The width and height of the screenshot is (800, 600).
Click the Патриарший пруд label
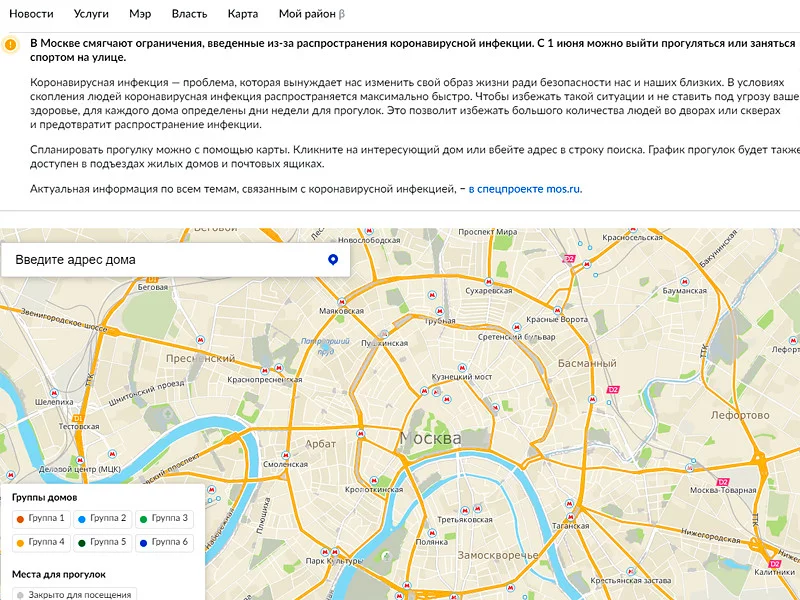click(x=325, y=346)
